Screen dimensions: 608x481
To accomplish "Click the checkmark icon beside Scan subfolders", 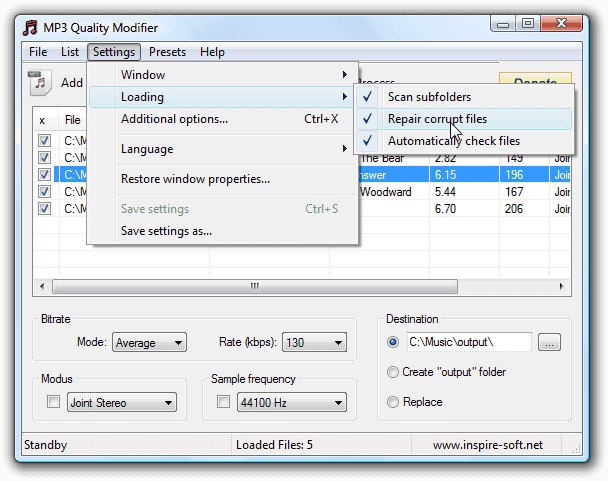I will pos(368,97).
